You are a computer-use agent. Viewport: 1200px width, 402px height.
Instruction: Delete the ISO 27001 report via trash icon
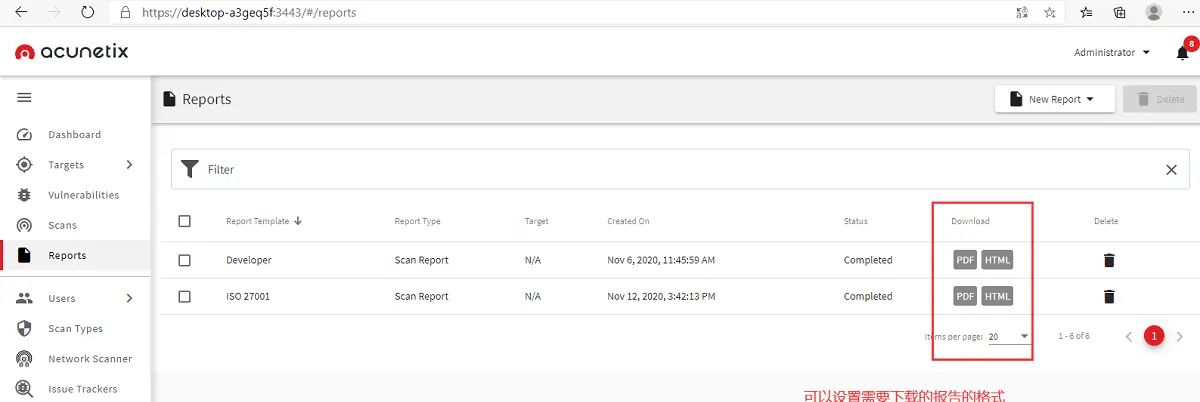pyautogui.click(x=1108, y=296)
